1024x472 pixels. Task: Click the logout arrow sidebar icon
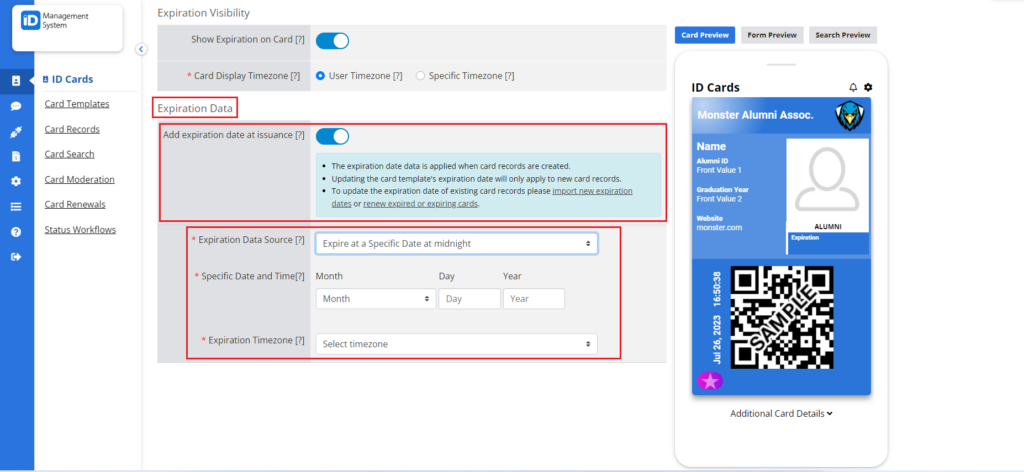click(x=16, y=257)
